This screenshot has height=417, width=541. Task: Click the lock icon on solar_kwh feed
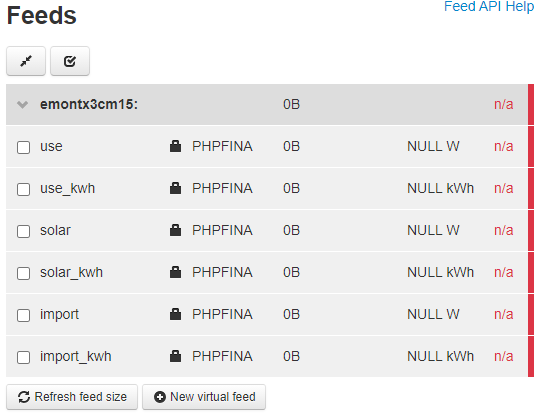[175, 272]
